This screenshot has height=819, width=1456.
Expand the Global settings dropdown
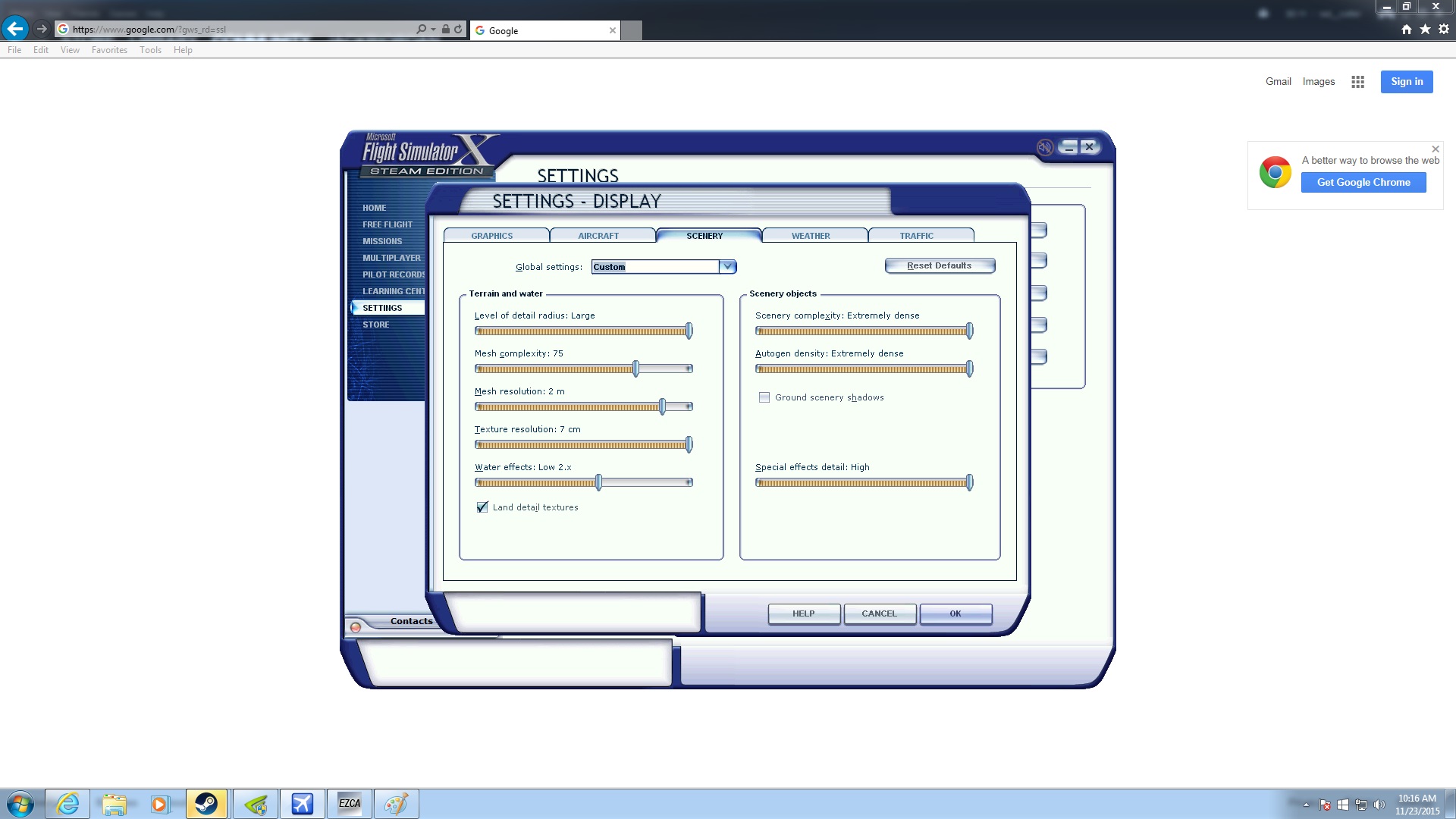point(727,267)
